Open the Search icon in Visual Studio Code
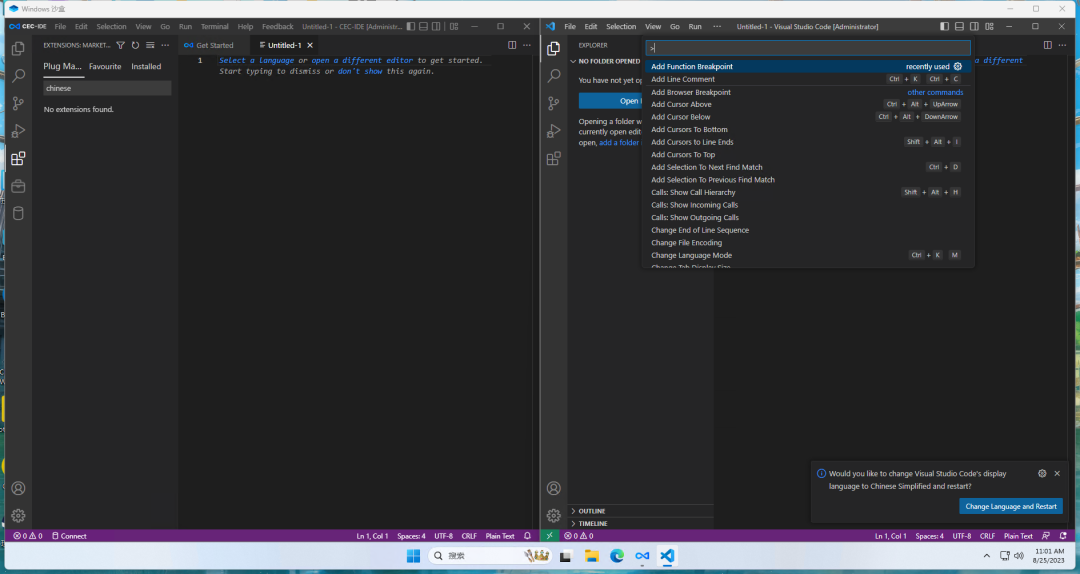 pos(554,76)
